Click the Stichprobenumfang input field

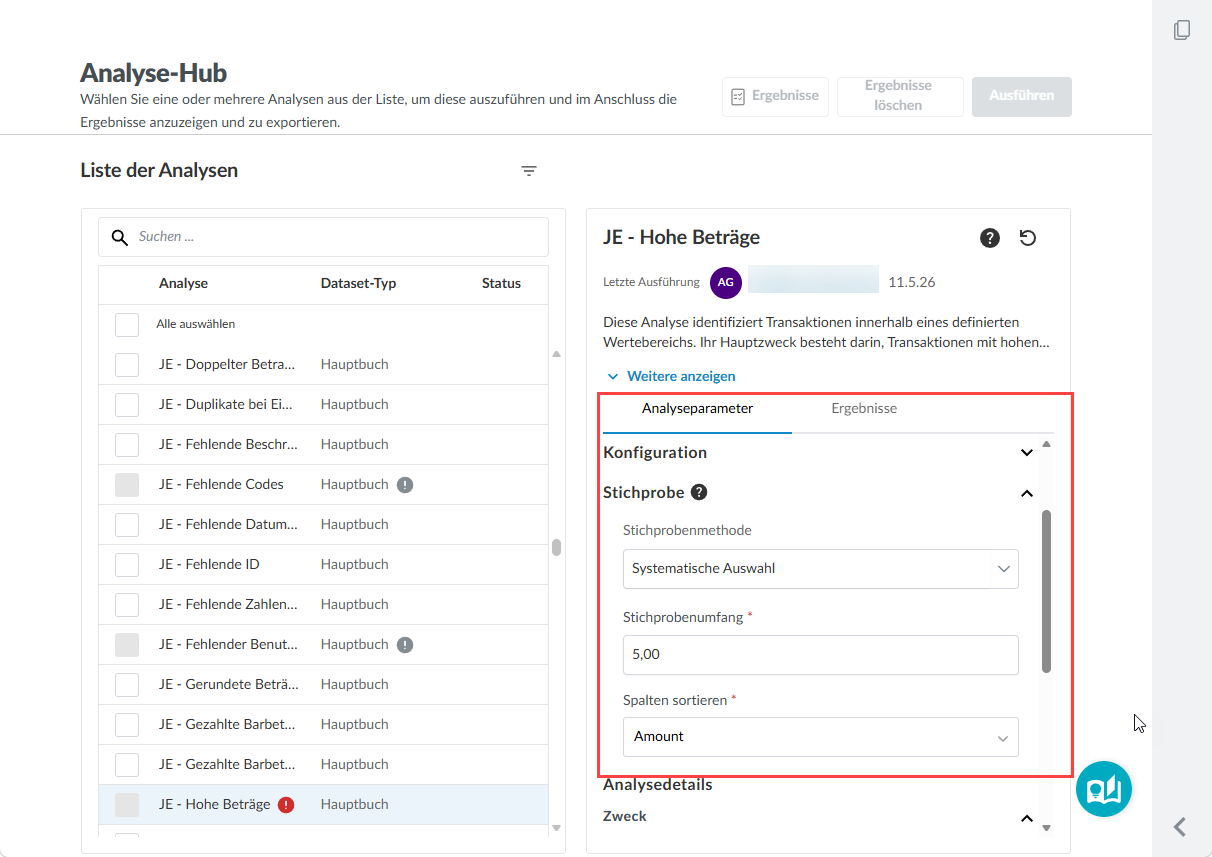click(820, 655)
